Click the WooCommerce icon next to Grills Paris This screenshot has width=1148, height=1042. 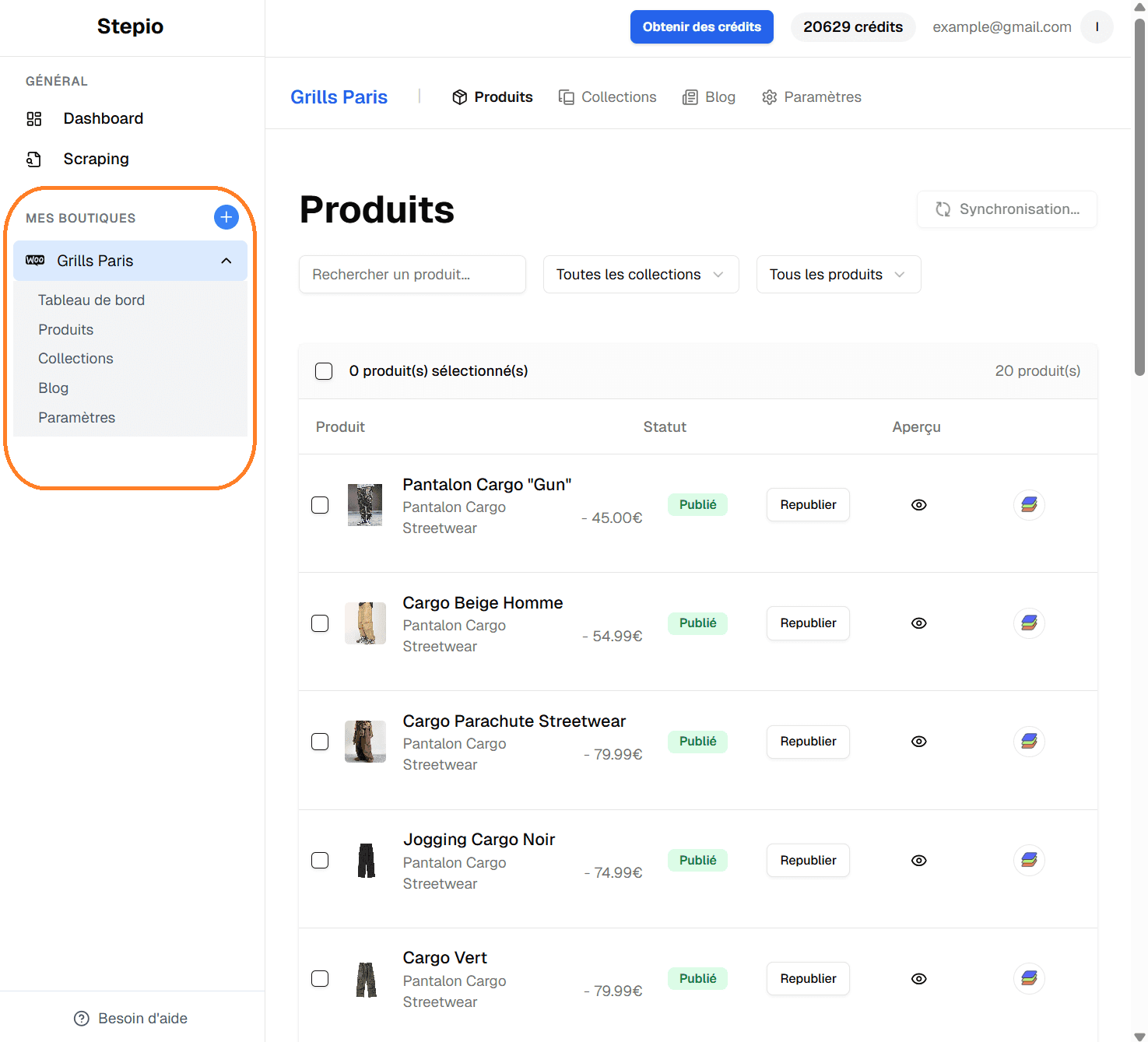(x=34, y=260)
